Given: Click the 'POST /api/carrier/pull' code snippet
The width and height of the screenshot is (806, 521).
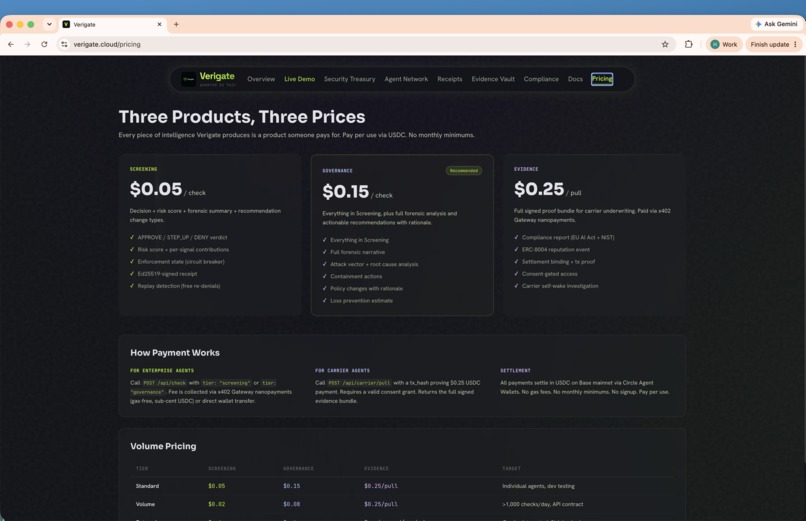Looking at the screenshot, I should [x=359, y=383].
